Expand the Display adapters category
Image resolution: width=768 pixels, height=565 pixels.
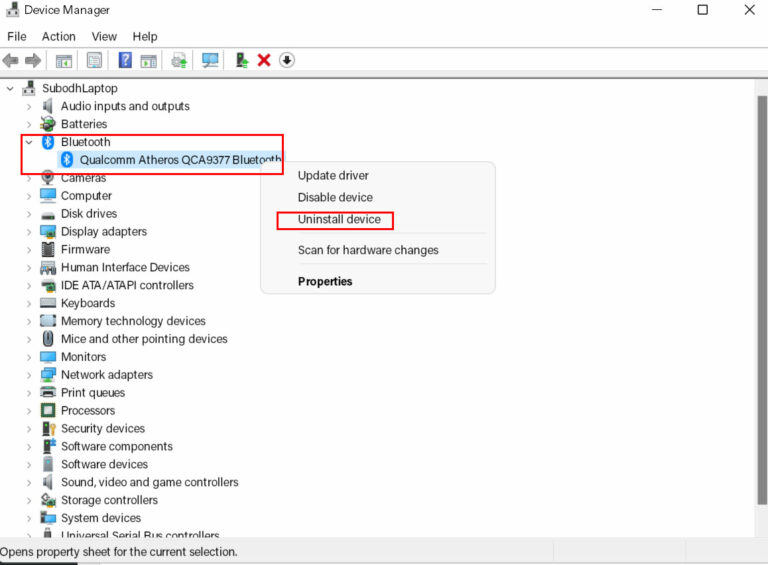[x=29, y=232]
